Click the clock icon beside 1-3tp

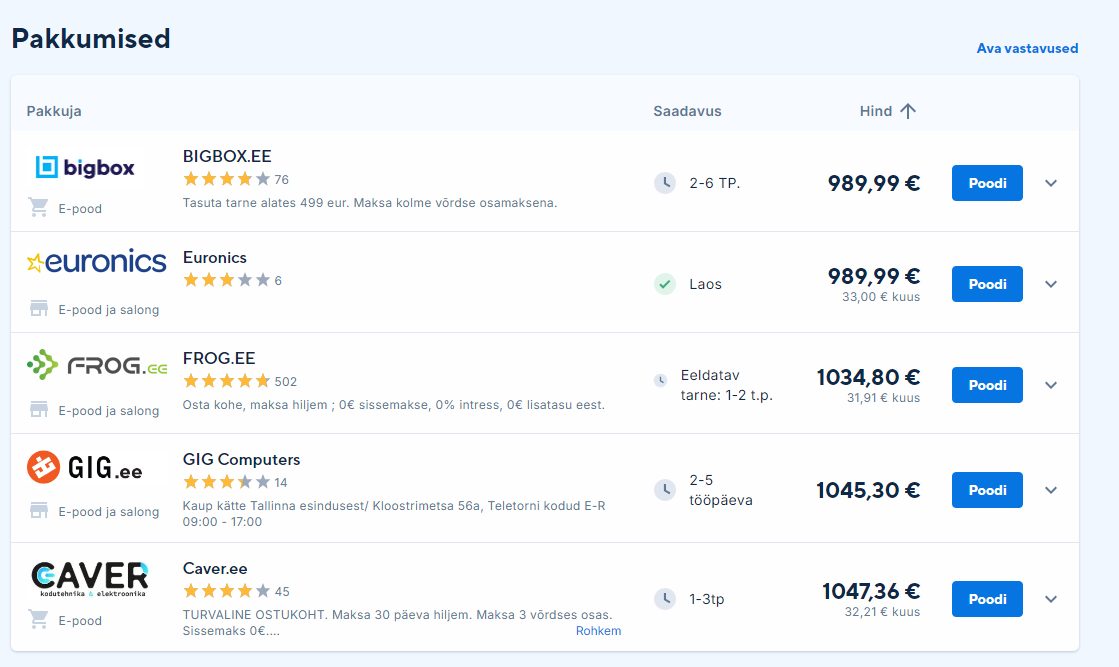coord(665,599)
